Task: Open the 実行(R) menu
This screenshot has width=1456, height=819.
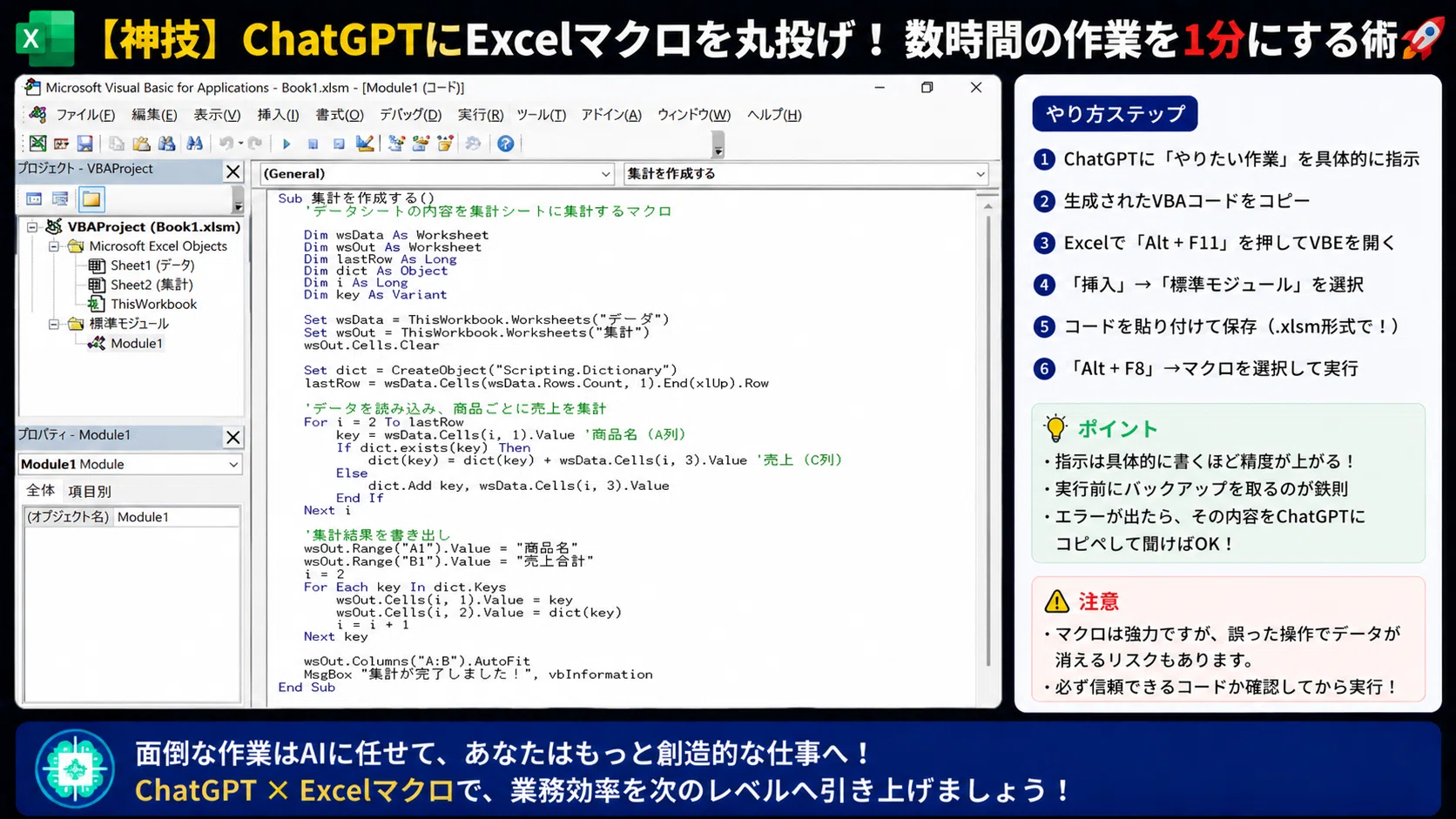Action: tap(481, 115)
